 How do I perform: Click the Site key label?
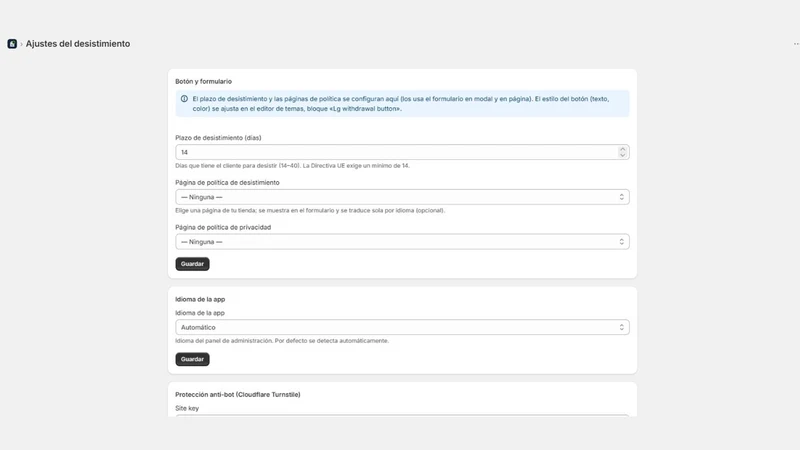187,408
